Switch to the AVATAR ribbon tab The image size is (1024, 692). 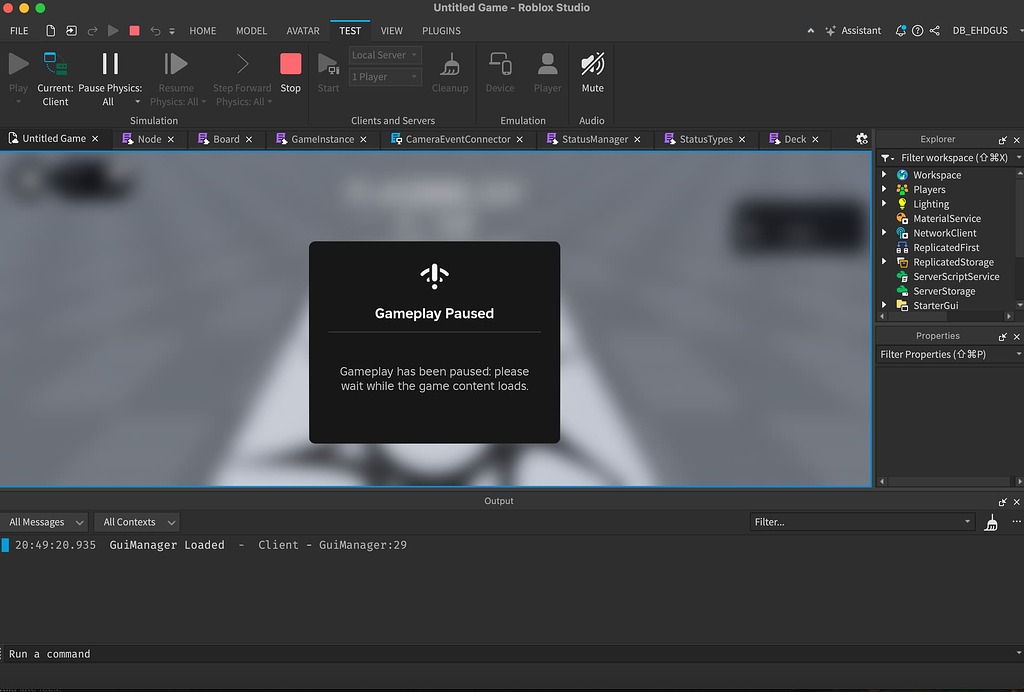point(303,31)
